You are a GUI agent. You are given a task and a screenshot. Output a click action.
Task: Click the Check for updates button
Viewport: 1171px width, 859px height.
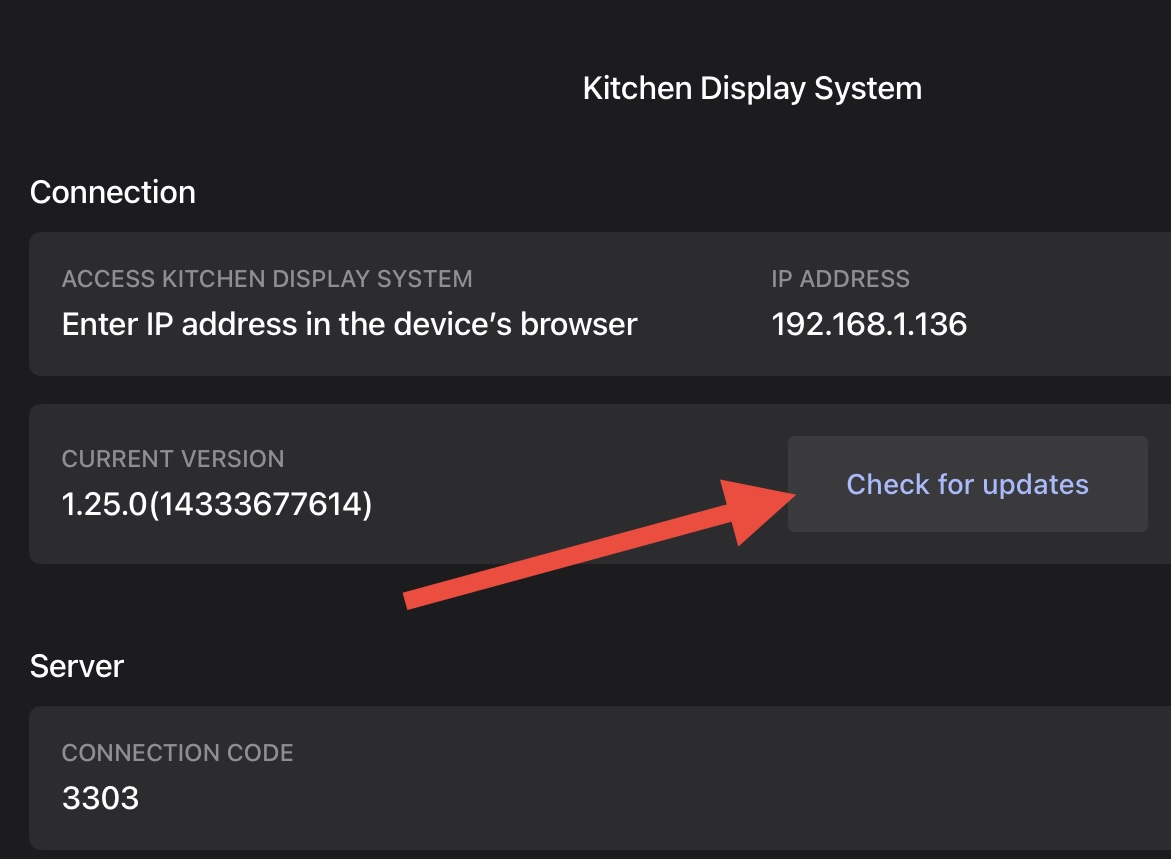[967, 485]
